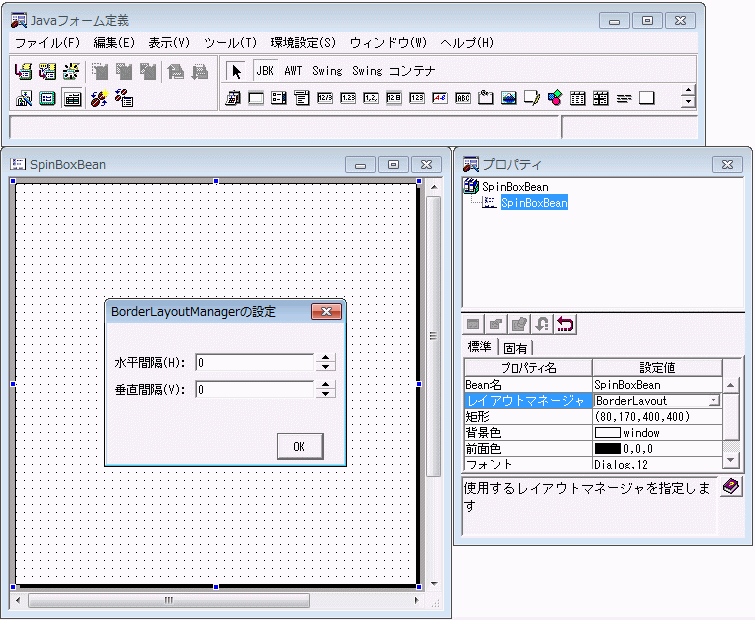Click the yellow-grid form icon in main toolbar

coord(47,71)
